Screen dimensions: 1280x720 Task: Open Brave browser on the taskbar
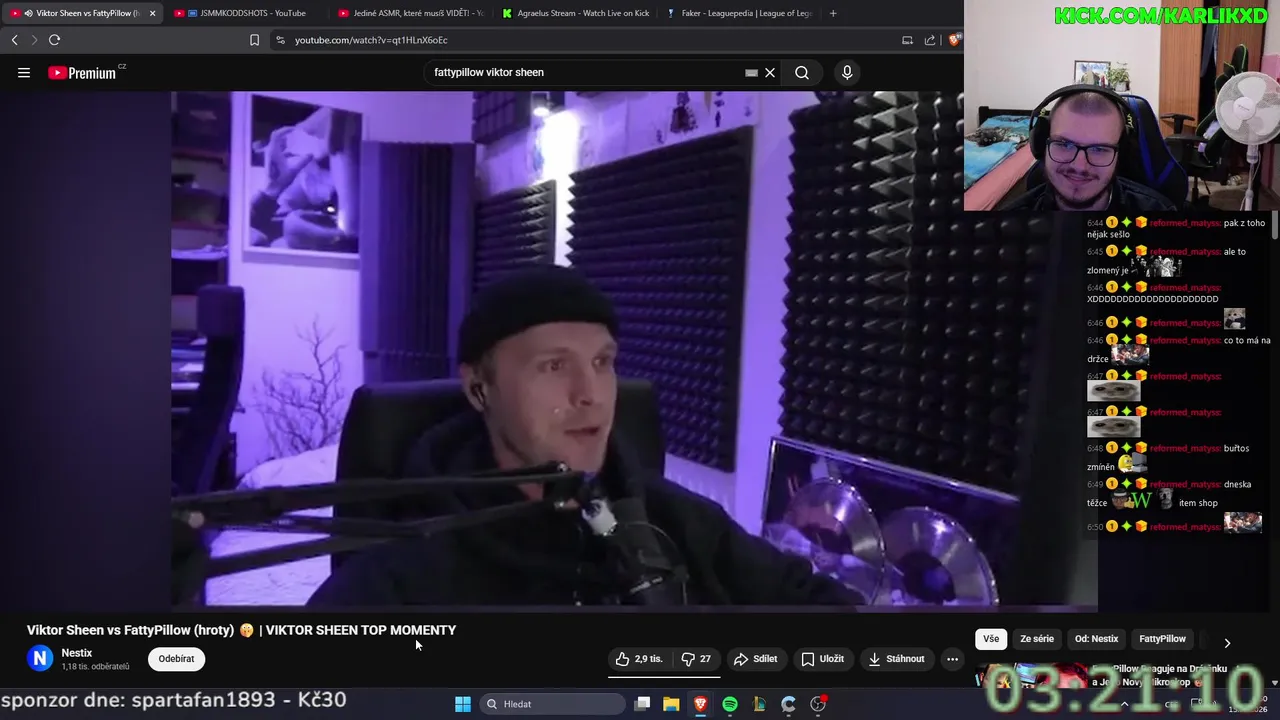click(701, 704)
